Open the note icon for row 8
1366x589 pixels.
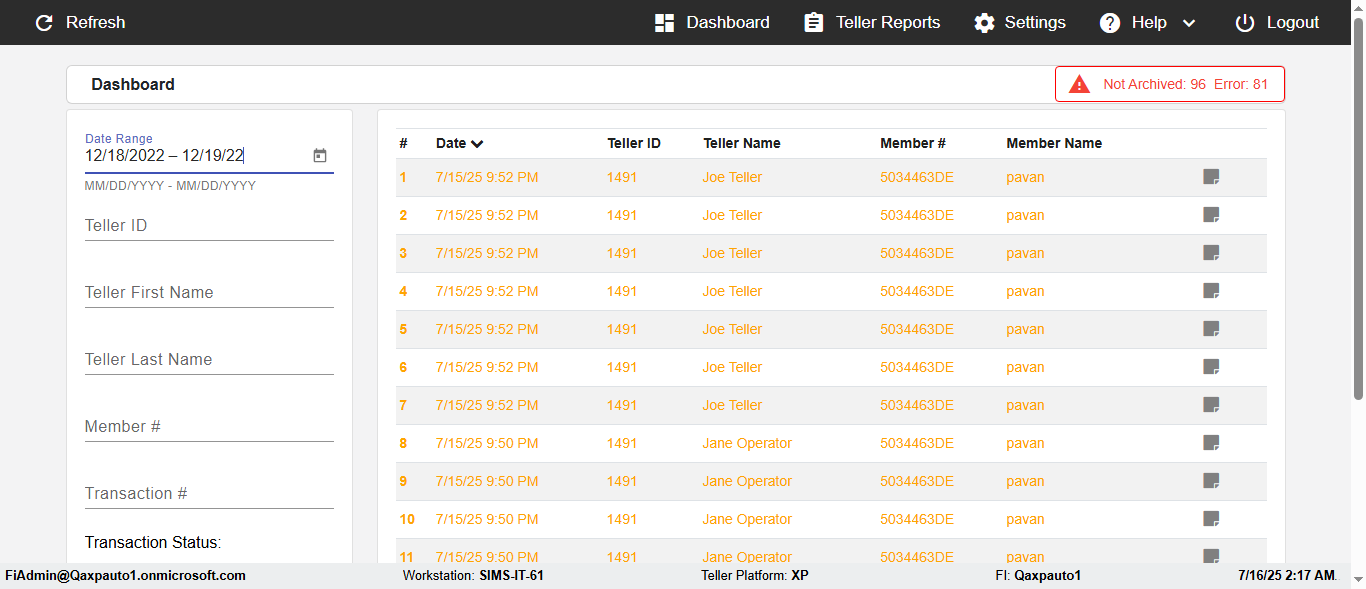coord(1211,443)
